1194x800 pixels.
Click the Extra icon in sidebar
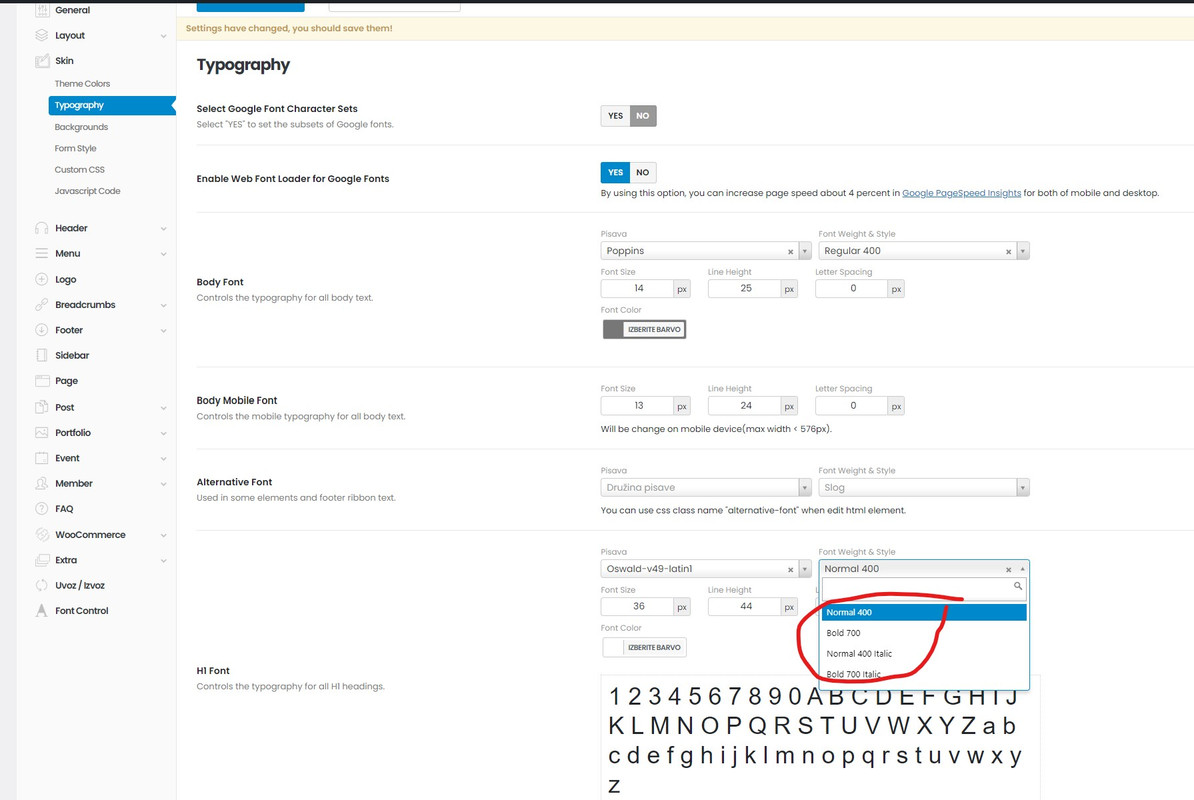pyautogui.click(x=42, y=560)
